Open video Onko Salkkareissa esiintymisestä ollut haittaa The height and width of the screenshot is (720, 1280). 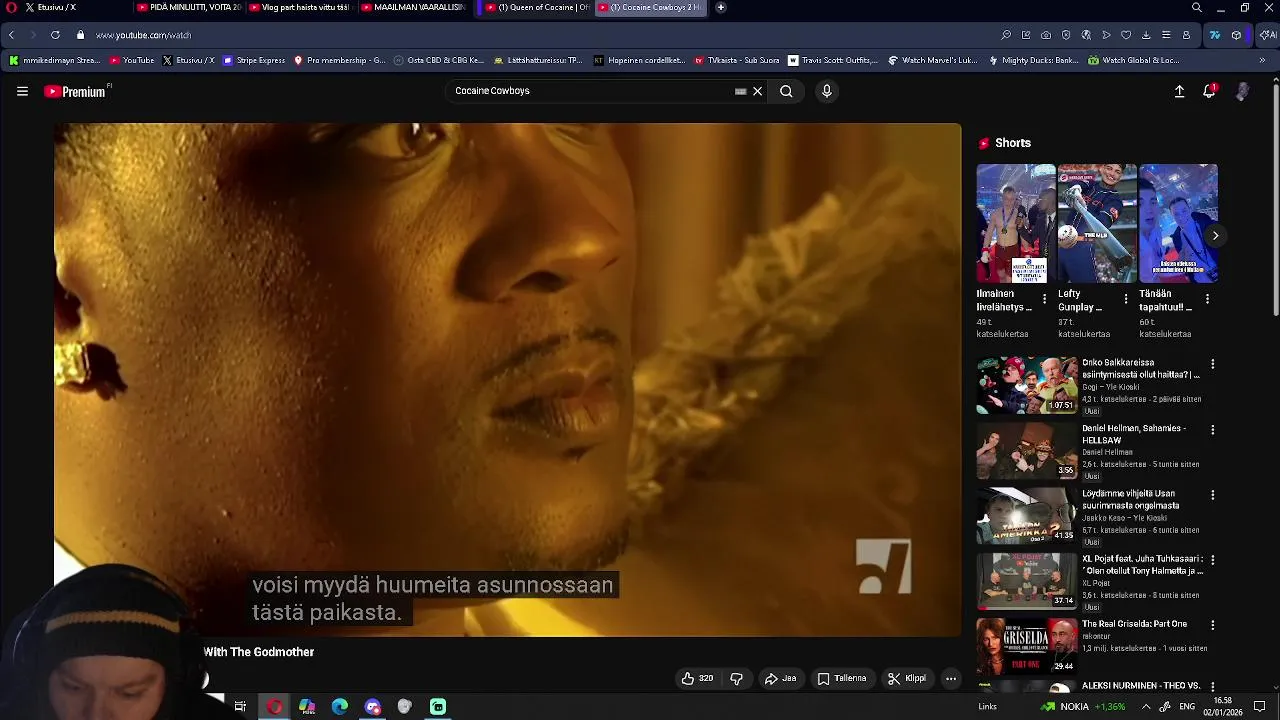[1140, 369]
